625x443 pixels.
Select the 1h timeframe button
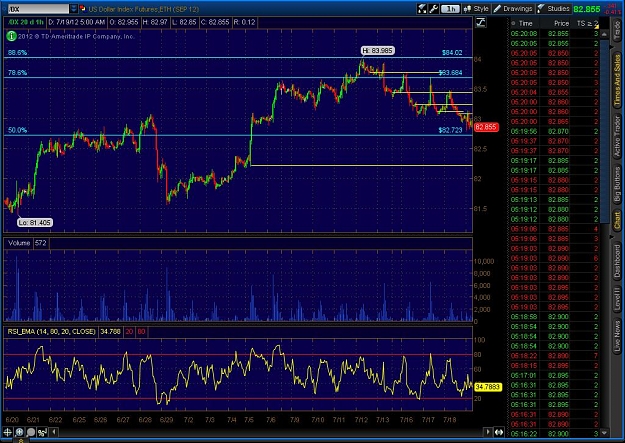pyautogui.click(x=450, y=9)
